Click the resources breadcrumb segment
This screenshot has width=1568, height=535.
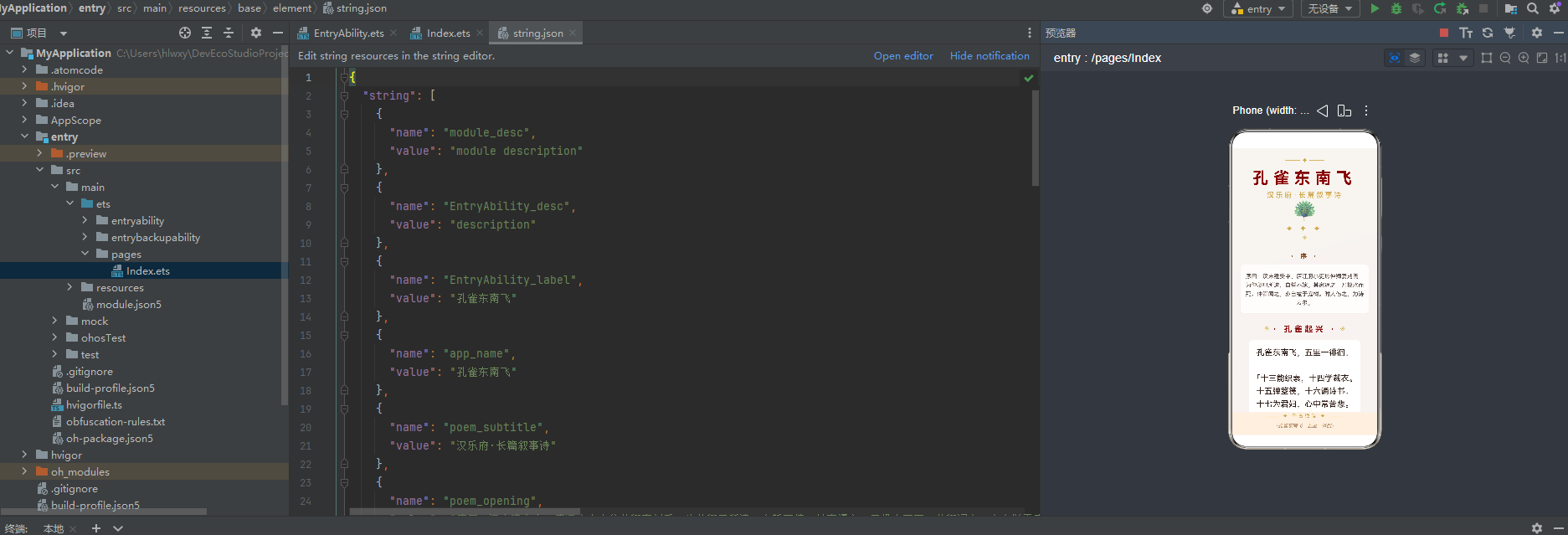pos(202,8)
